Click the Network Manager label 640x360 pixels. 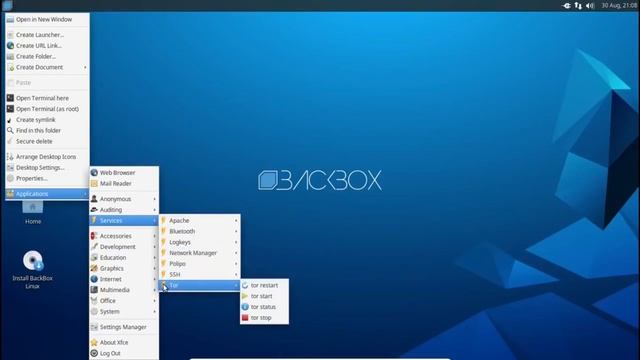(x=193, y=253)
